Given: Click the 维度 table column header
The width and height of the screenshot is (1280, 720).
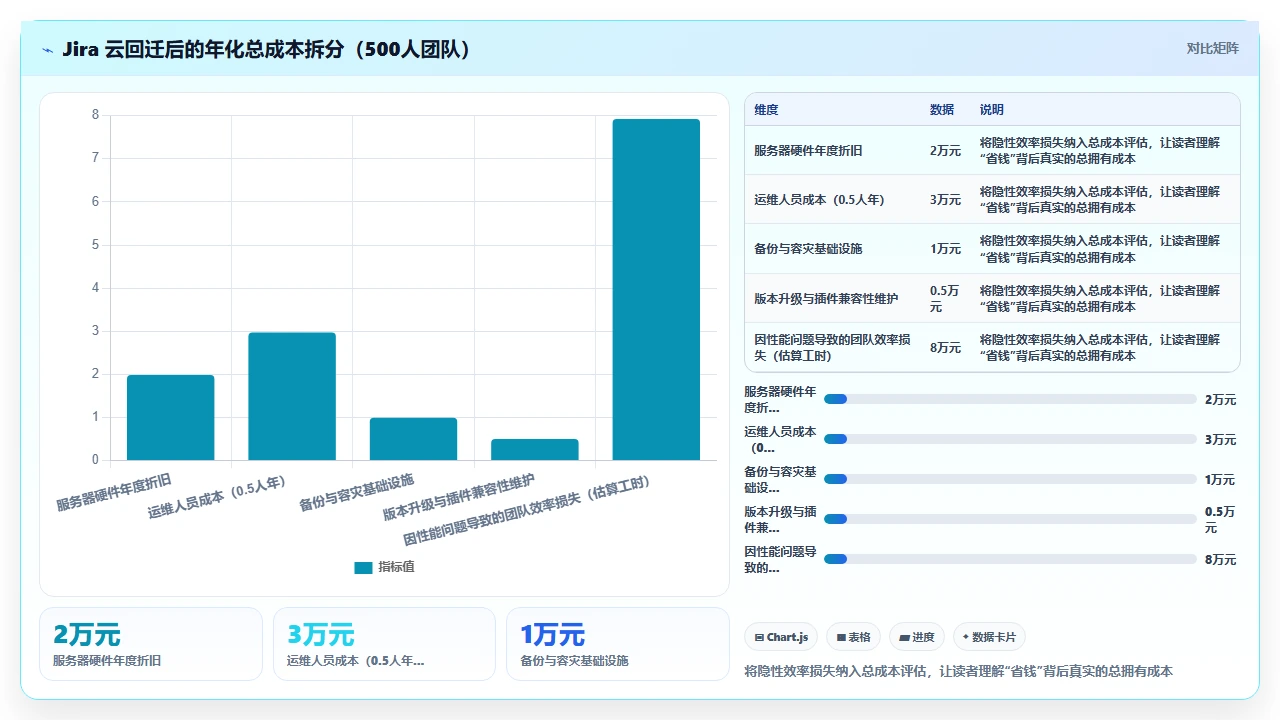Looking at the screenshot, I should click(x=766, y=110).
